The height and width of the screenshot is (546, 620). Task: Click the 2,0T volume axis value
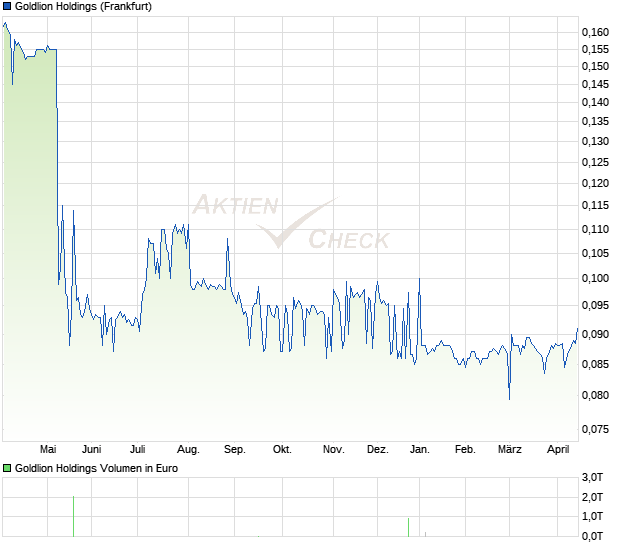point(592,497)
